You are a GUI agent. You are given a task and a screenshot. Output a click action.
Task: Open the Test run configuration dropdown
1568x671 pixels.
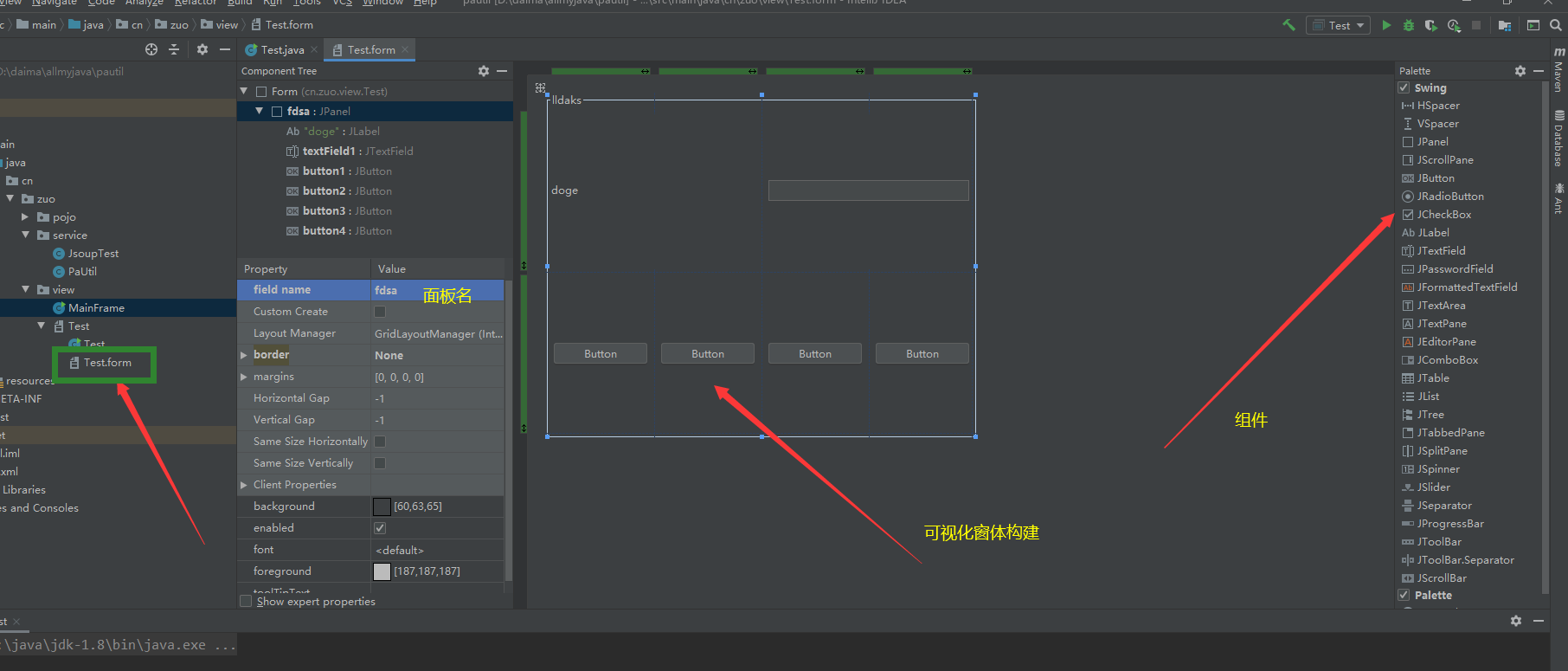pos(1338,25)
